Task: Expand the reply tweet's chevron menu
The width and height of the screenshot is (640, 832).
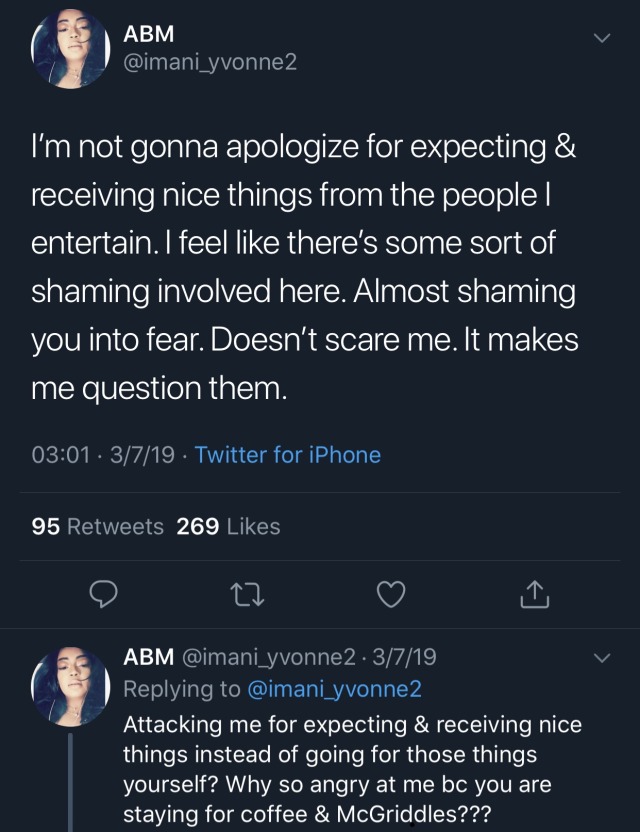Action: coord(601,658)
